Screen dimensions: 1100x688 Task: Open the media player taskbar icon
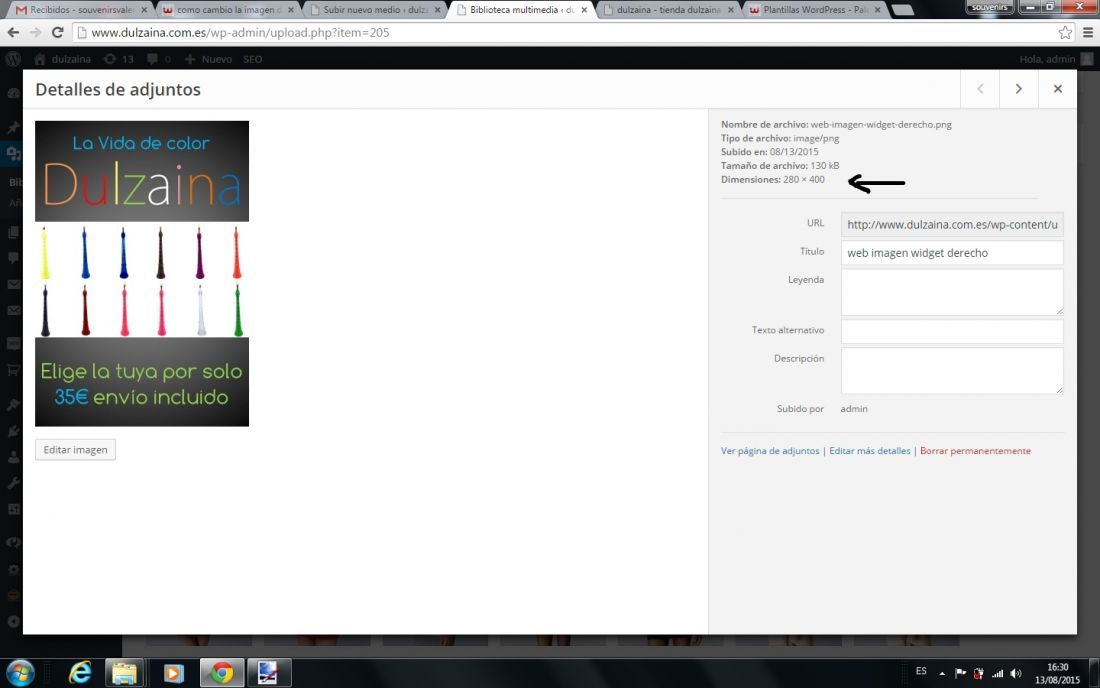tap(173, 673)
